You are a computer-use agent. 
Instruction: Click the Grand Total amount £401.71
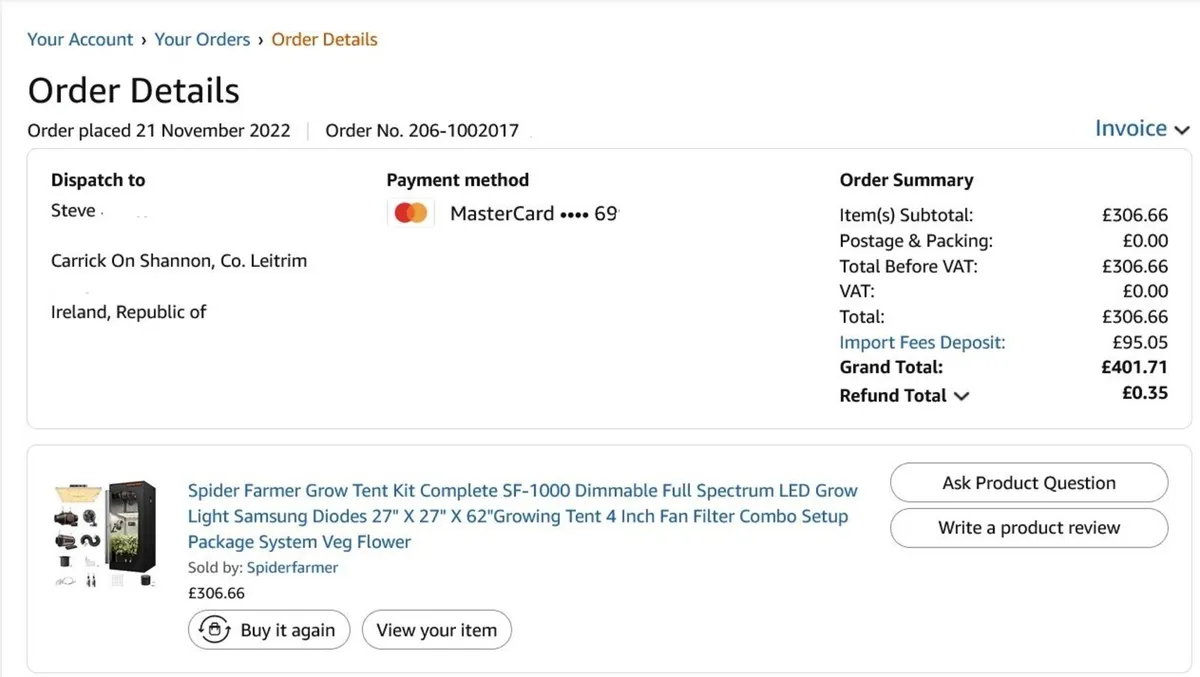[x=1134, y=367]
